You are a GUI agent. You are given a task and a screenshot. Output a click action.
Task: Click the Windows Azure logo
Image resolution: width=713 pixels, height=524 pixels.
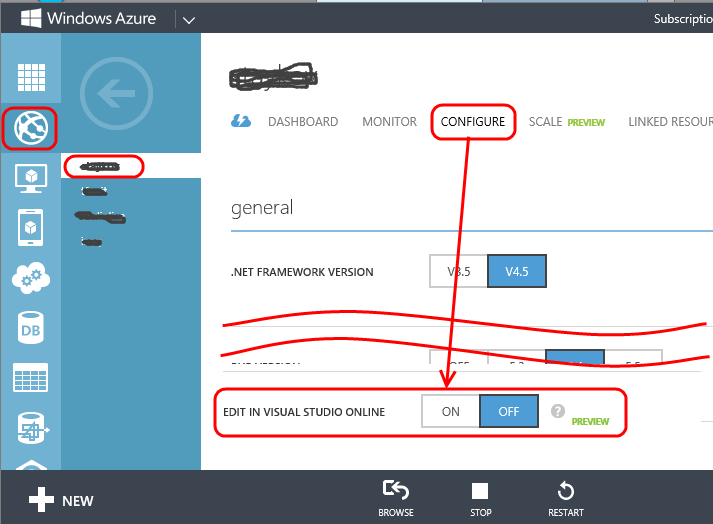88,19
